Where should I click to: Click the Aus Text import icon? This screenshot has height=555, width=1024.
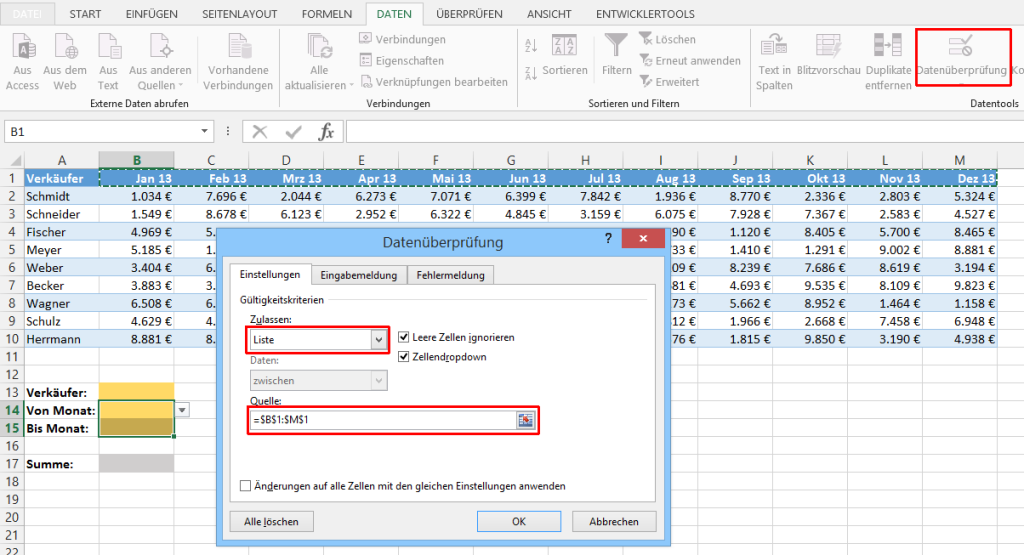click(108, 47)
